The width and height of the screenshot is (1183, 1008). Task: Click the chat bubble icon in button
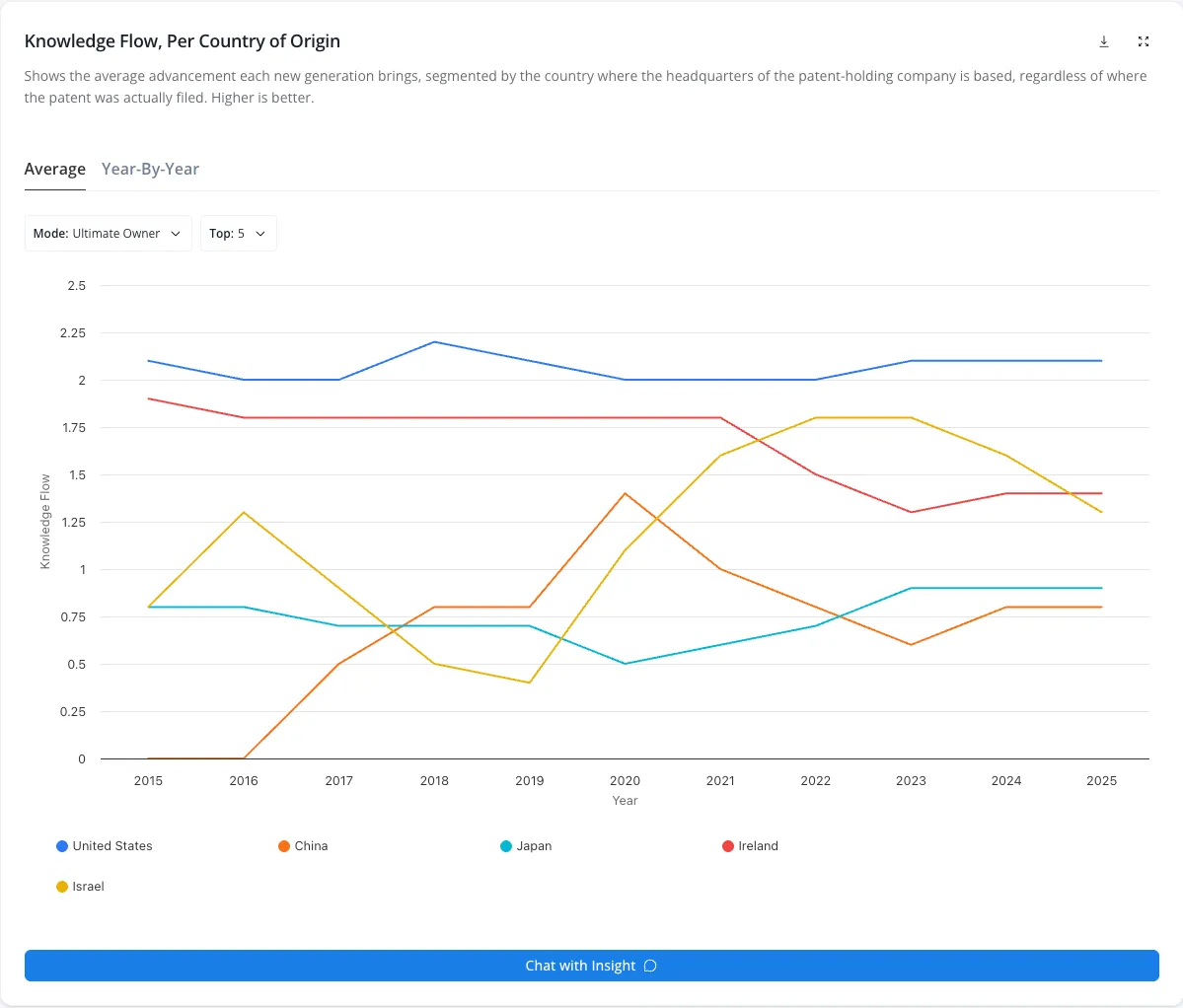pos(650,966)
